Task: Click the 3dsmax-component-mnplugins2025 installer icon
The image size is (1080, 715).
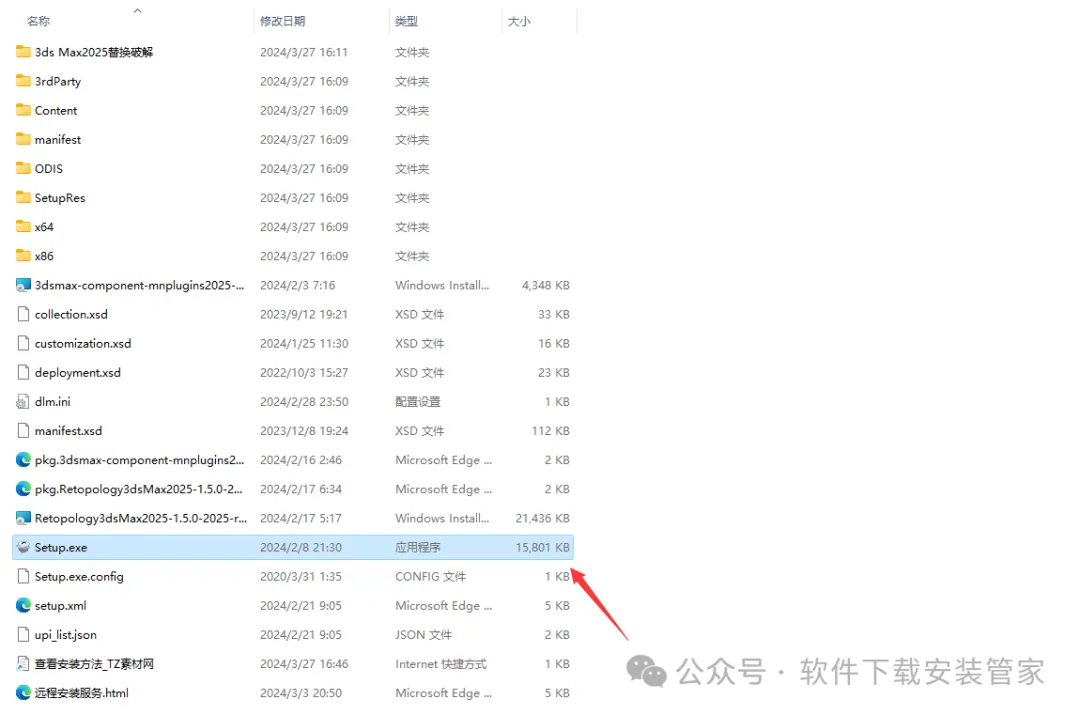Action: (23, 285)
